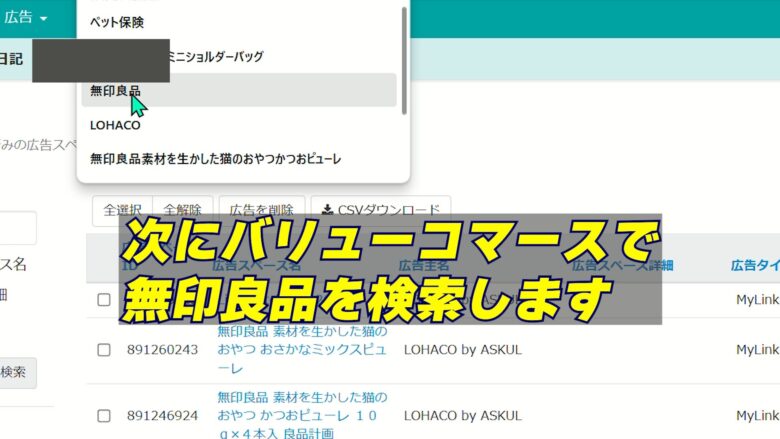780x439 pixels.
Task: Switch to the 日記 tab at top left
Action: pyautogui.click(x=11, y=59)
